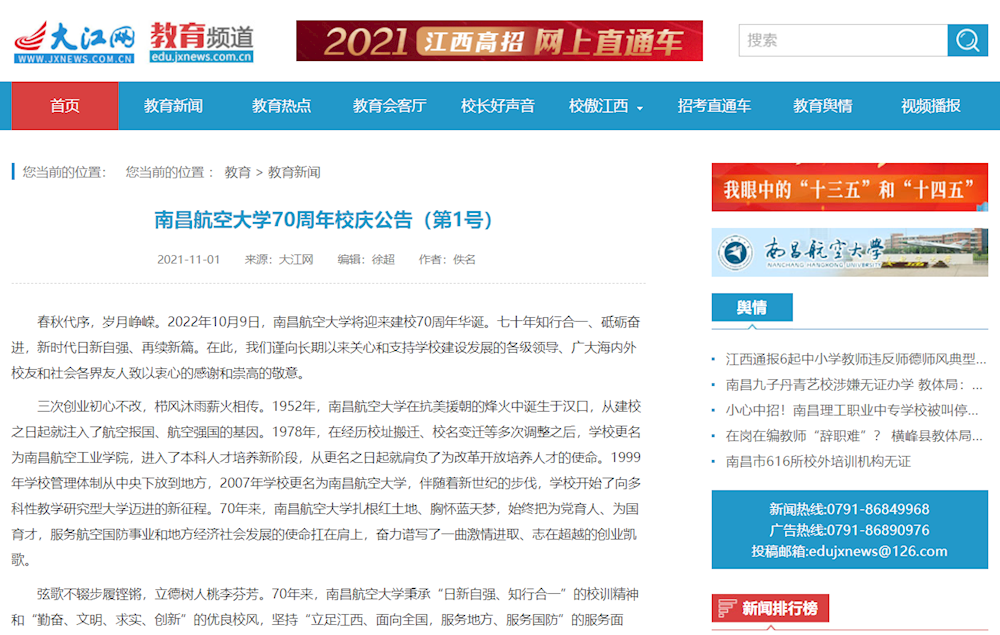Image resolution: width=1000 pixels, height=635 pixels.
Task: Select the 舆情 section tab
Action: 751,308
